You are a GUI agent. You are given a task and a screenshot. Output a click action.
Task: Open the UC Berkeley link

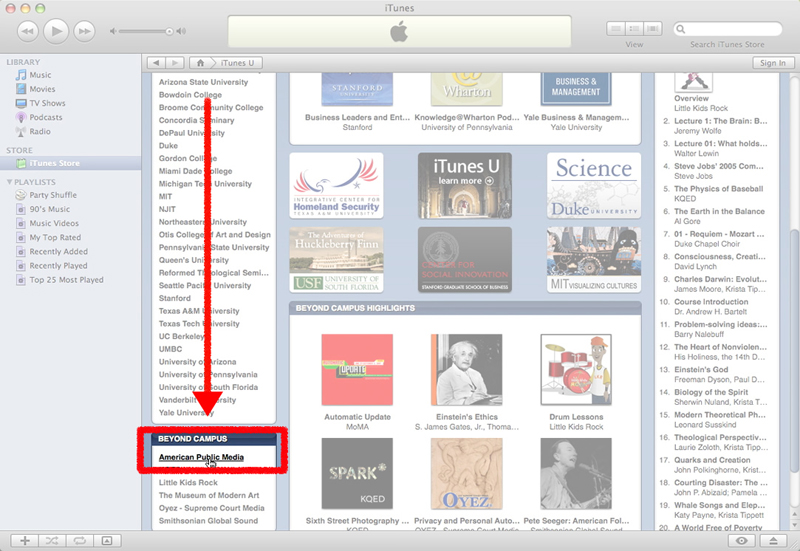(x=181, y=336)
